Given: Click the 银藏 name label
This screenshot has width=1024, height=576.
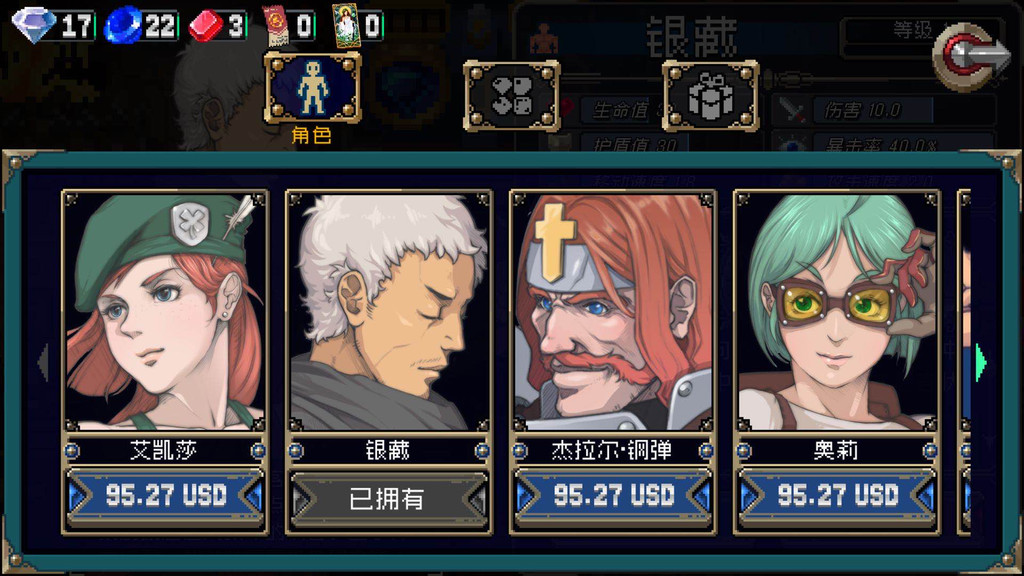Looking at the screenshot, I should [x=388, y=450].
